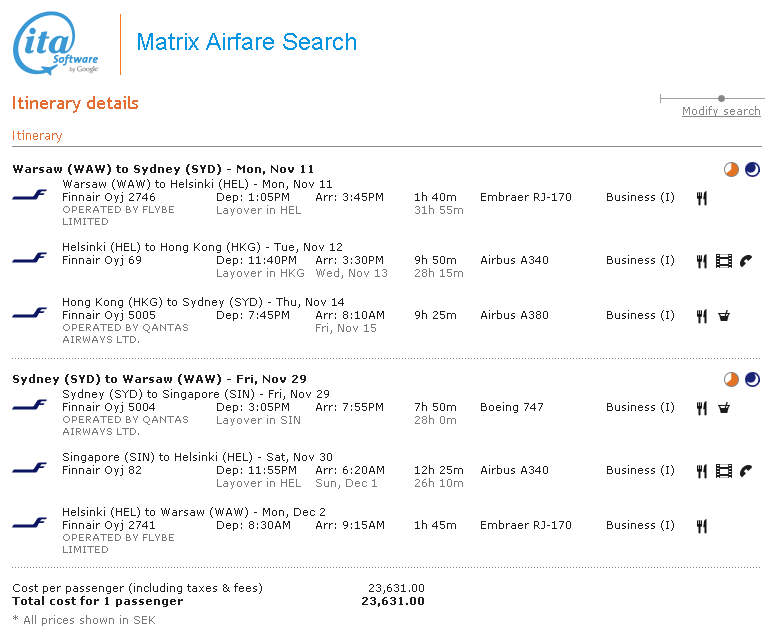This screenshot has width=765, height=627.
Task: Click the blue overnight moon icon for Warsaw to Sydney
Action: coord(752,169)
